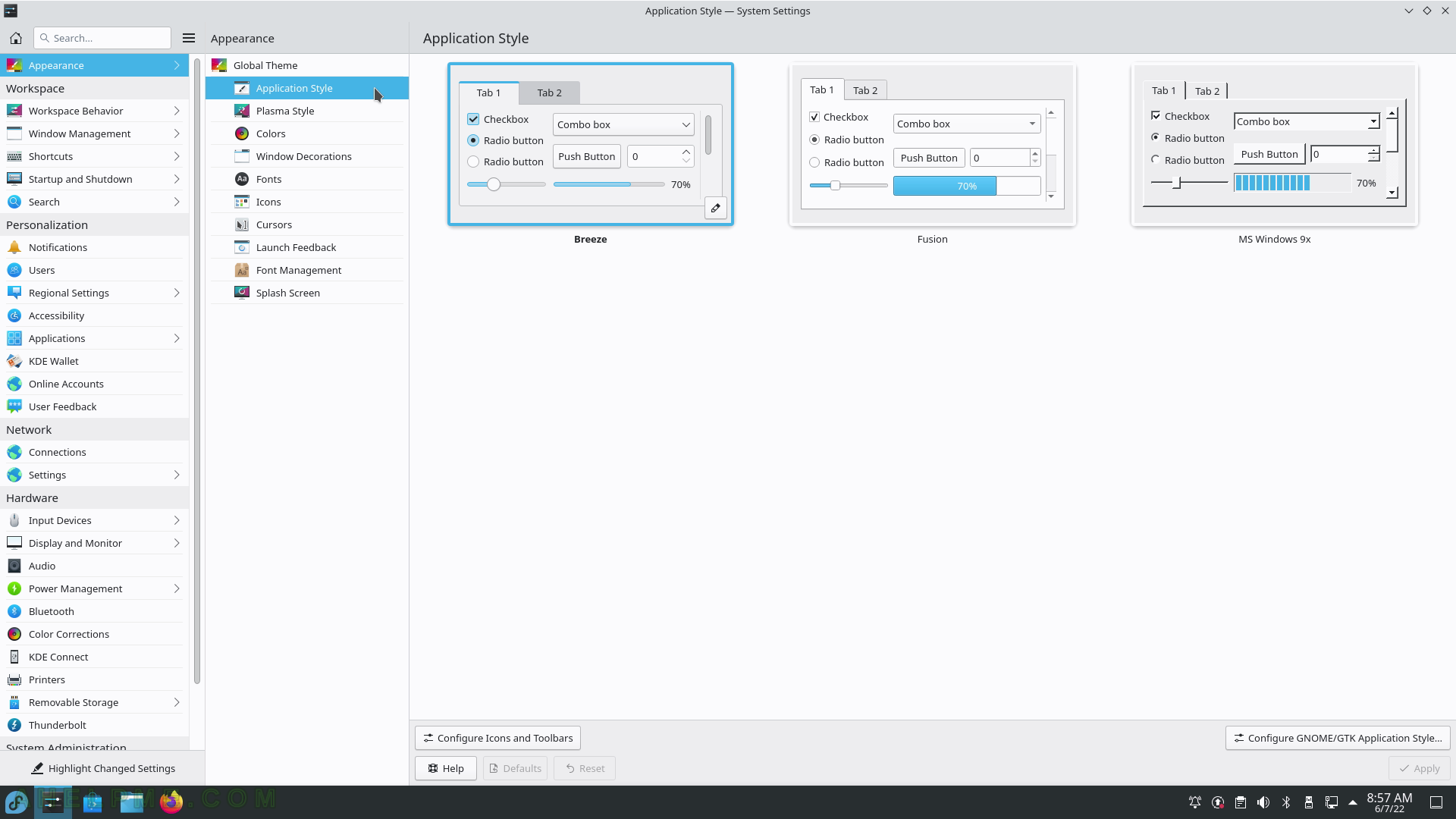Select first Radio button in Fusion preview
The image size is (1456, 819).
814,140
